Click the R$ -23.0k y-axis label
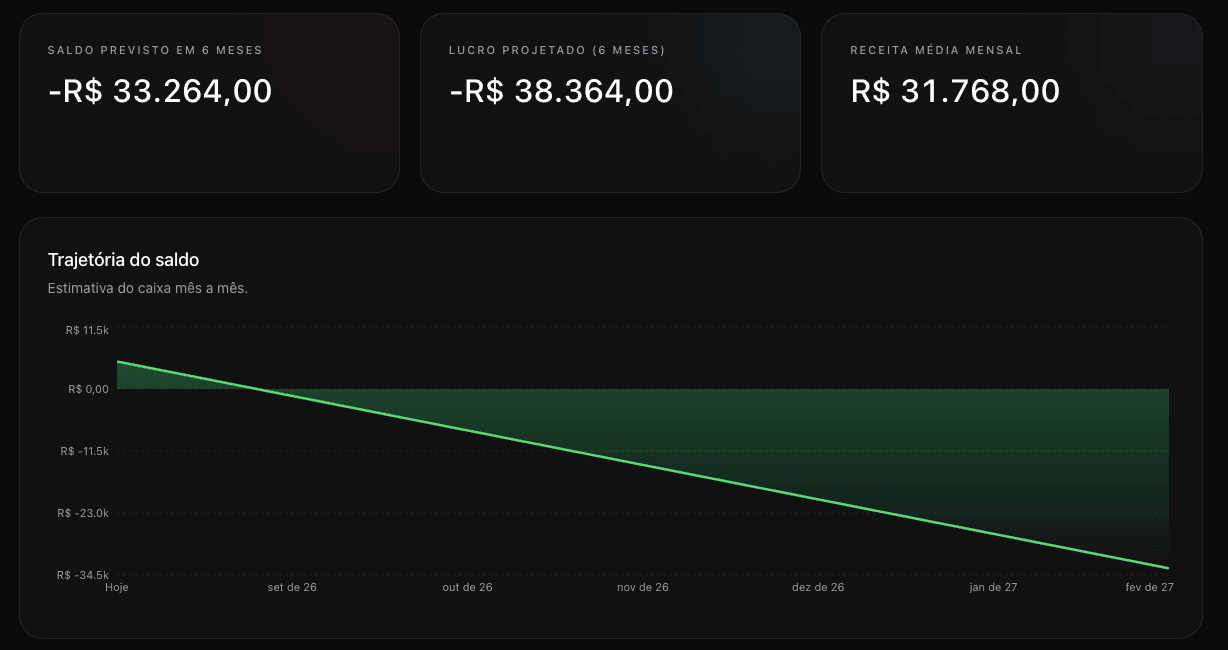Screen dimensions: 1228x650 click(84, 513)
